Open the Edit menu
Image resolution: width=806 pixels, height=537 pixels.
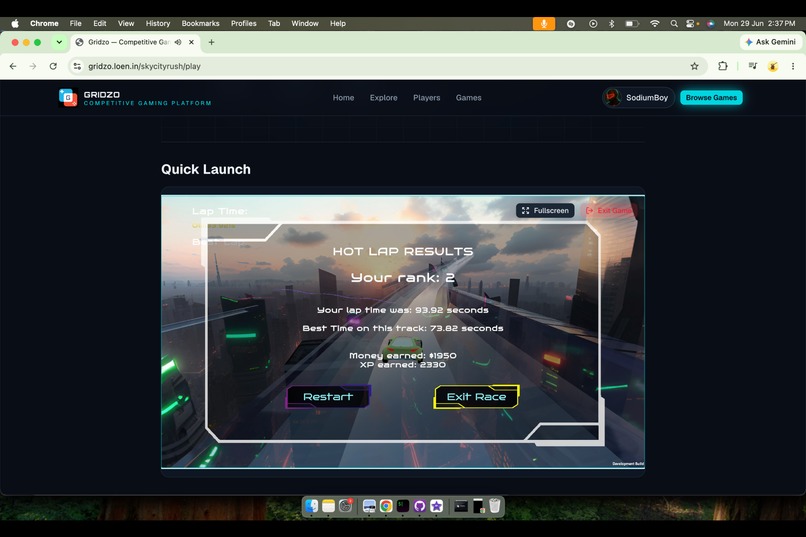100,24
